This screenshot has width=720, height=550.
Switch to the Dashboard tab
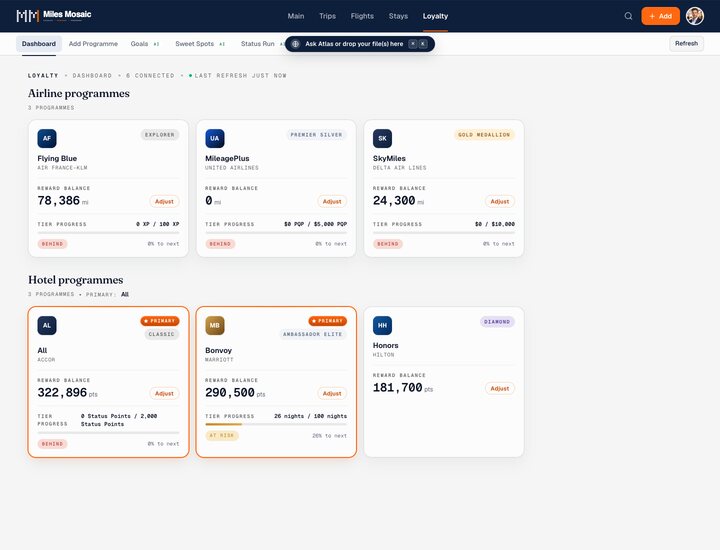click(39, 44)
